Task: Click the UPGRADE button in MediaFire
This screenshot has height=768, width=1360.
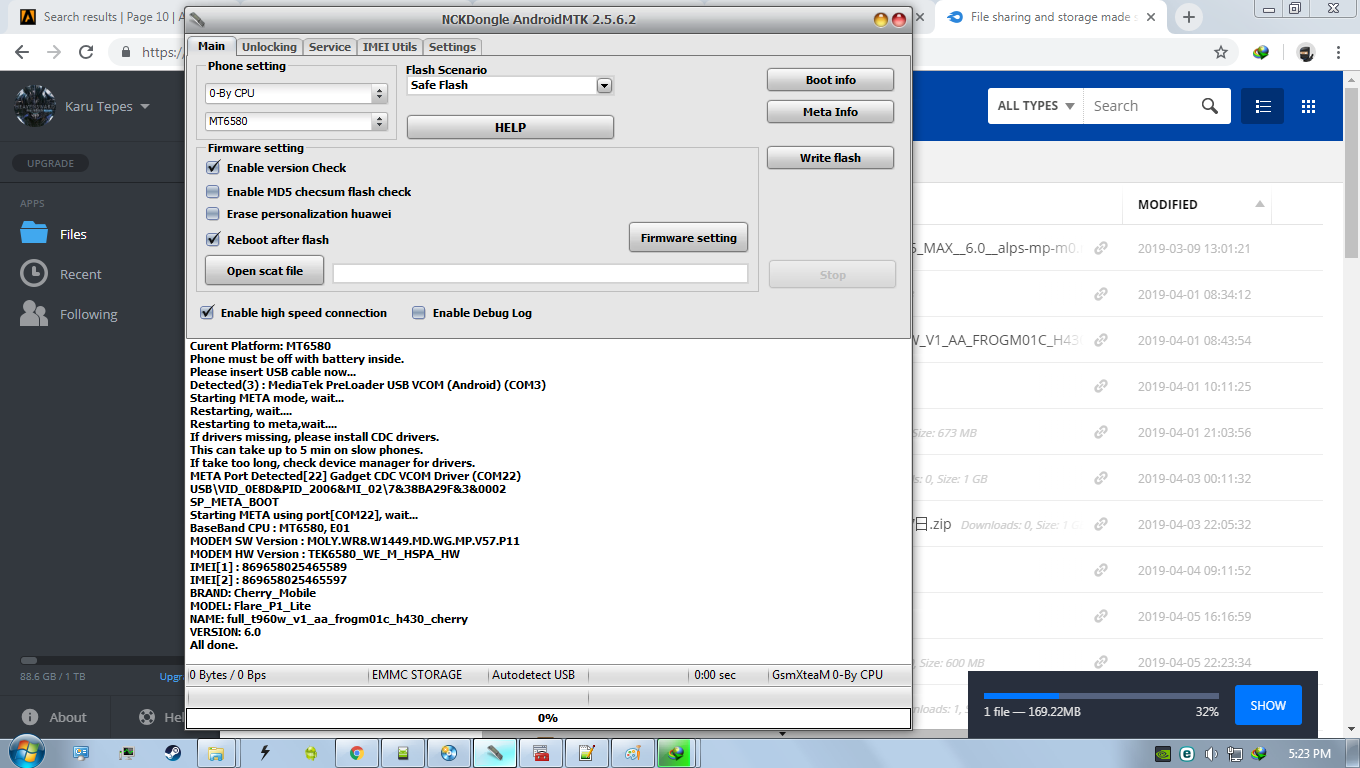Action: tap(50, 163)
